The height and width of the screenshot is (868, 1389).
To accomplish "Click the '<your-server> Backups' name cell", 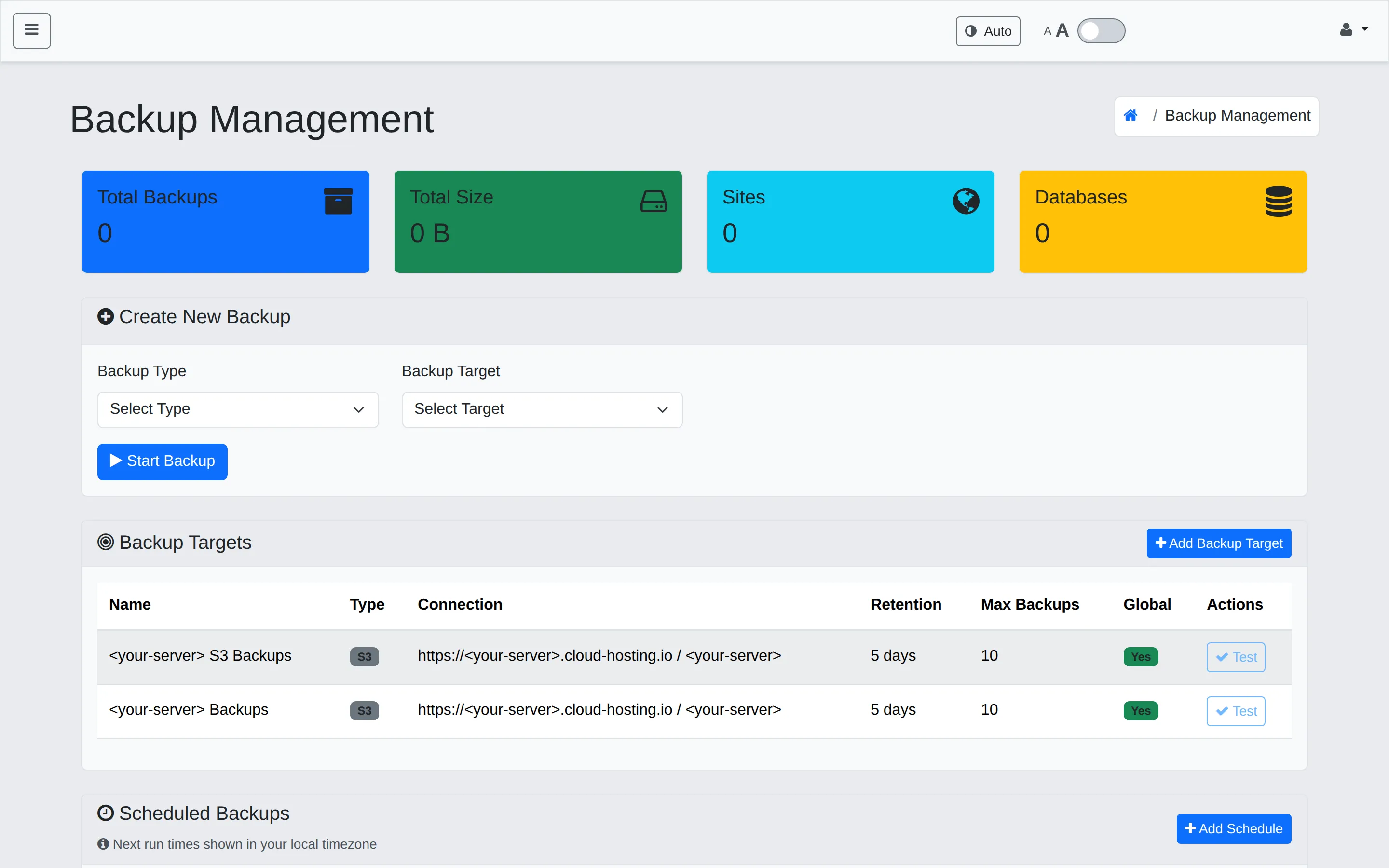I will click(188, 709).
